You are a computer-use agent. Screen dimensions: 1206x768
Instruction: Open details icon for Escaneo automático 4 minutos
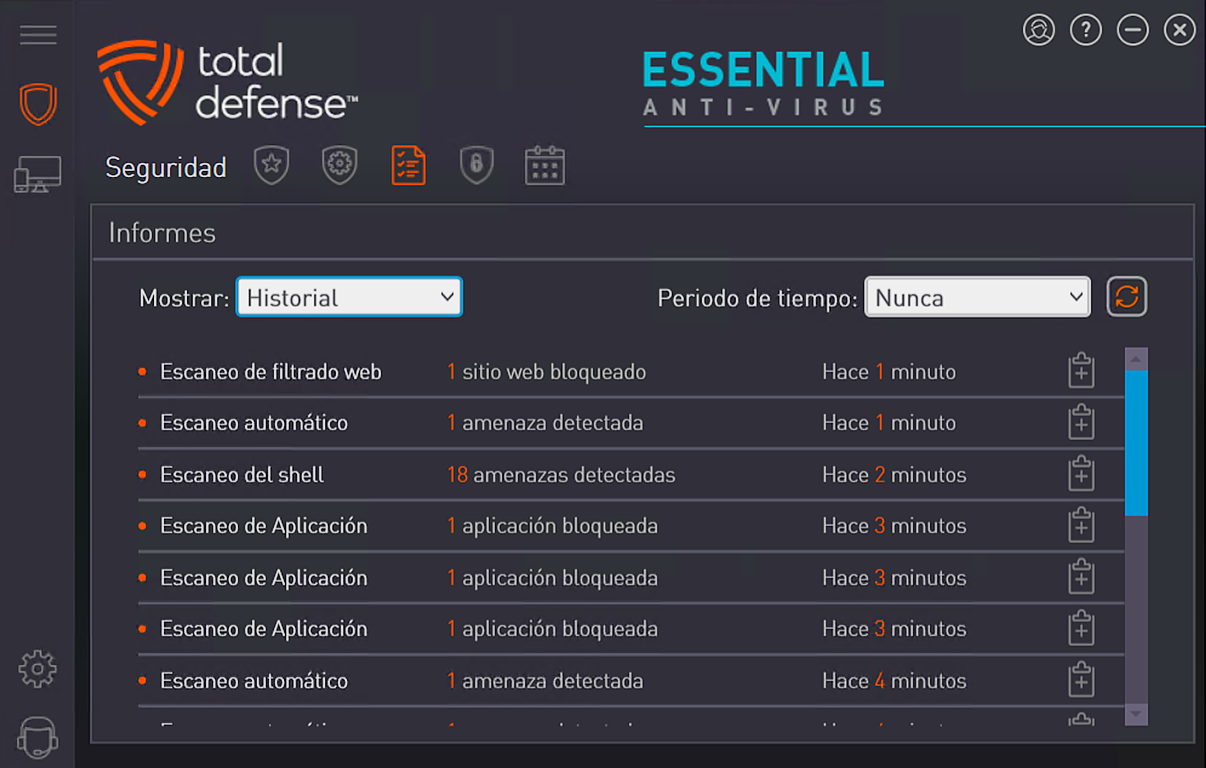coord(1081,680)
